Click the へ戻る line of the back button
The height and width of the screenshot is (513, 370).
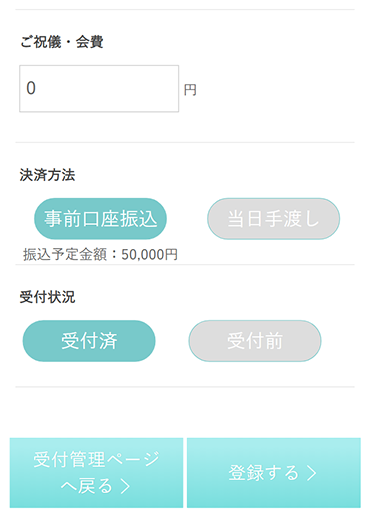coord(87,486)
